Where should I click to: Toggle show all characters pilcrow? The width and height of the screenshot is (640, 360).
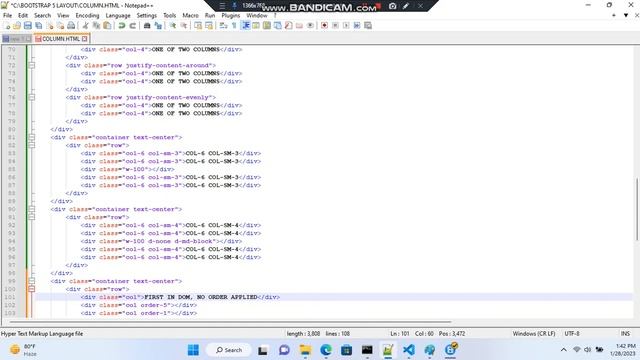[234, 25]
